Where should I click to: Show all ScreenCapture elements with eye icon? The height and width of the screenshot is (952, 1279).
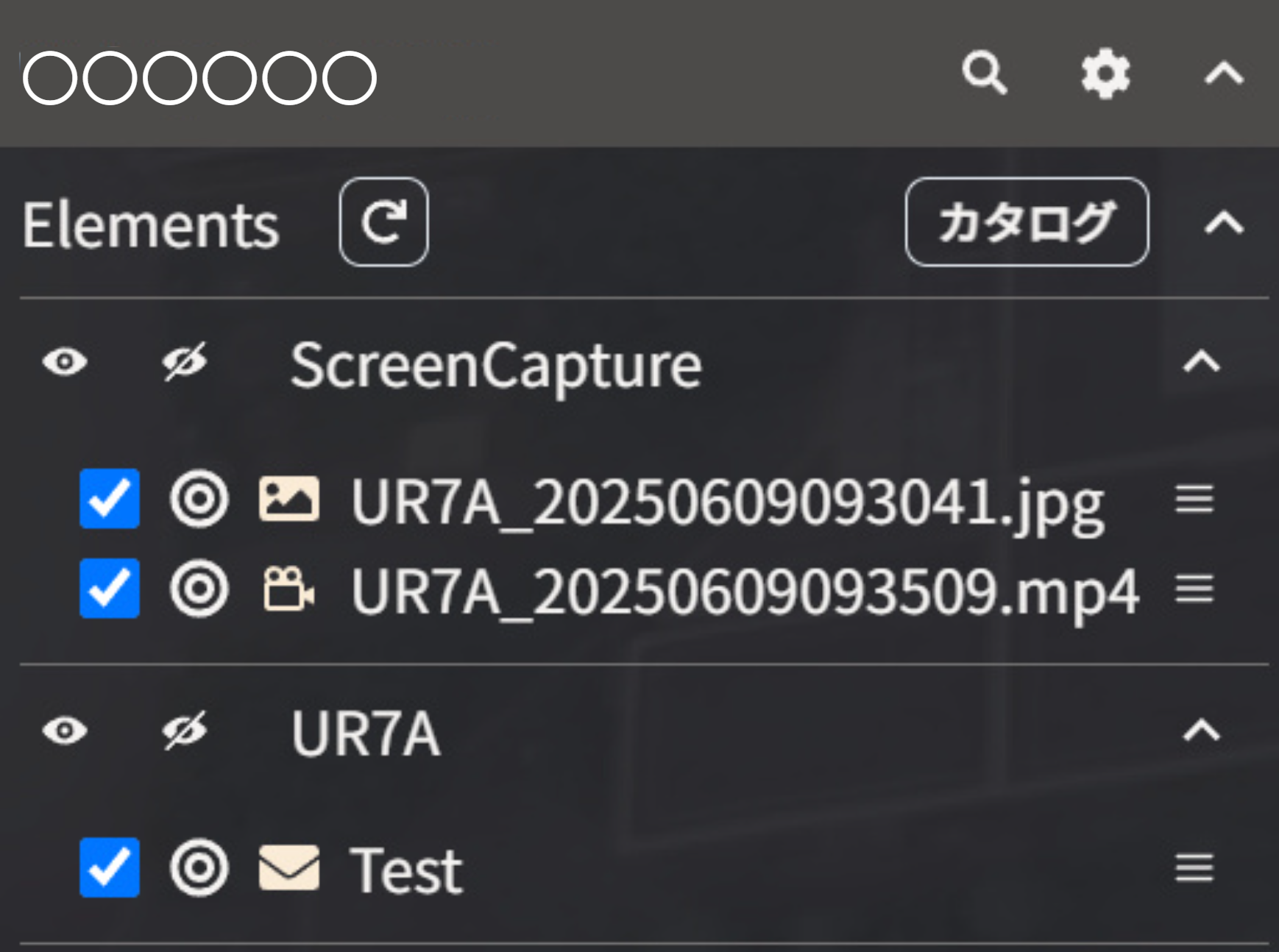tap(65, 362)
